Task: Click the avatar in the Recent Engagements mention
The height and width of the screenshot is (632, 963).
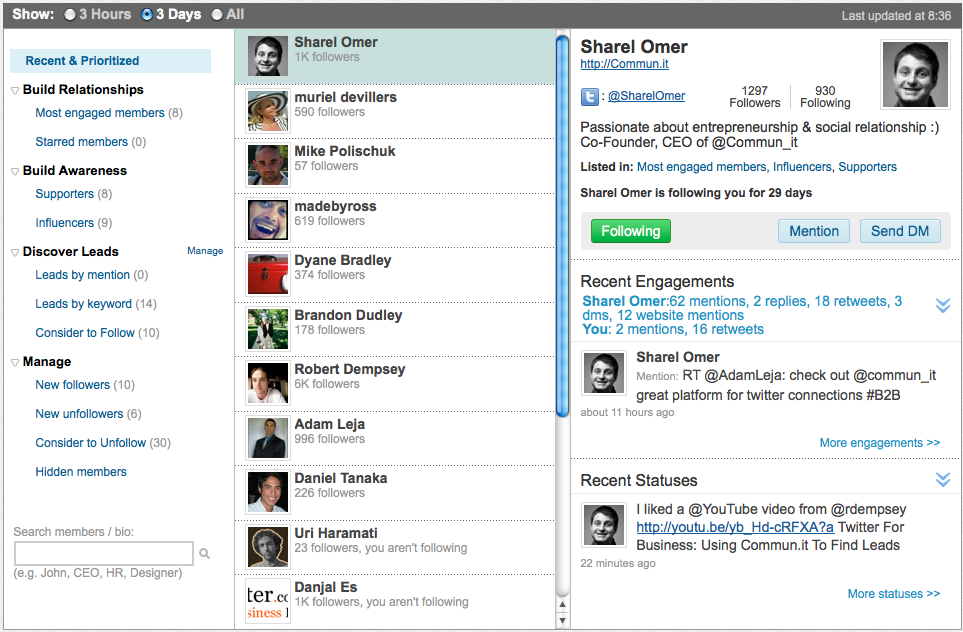Action: coord(603,373)
